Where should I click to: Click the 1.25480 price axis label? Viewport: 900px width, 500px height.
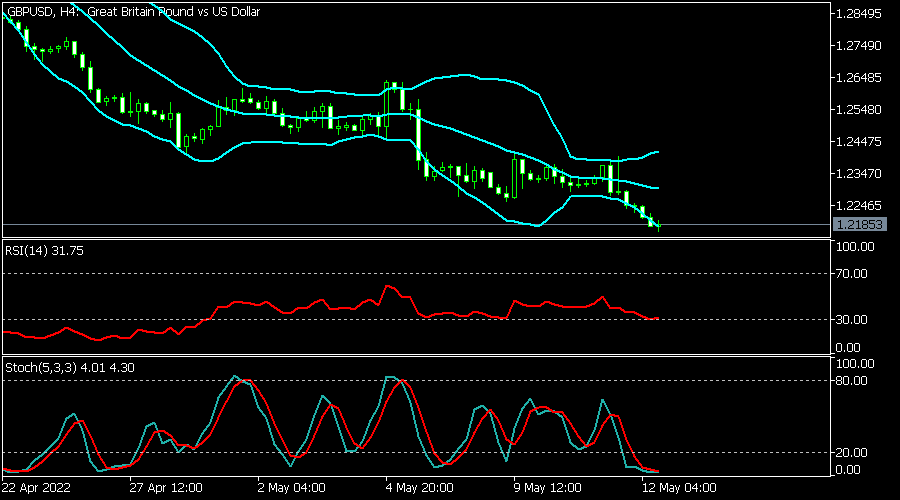[x=859, y=109]
